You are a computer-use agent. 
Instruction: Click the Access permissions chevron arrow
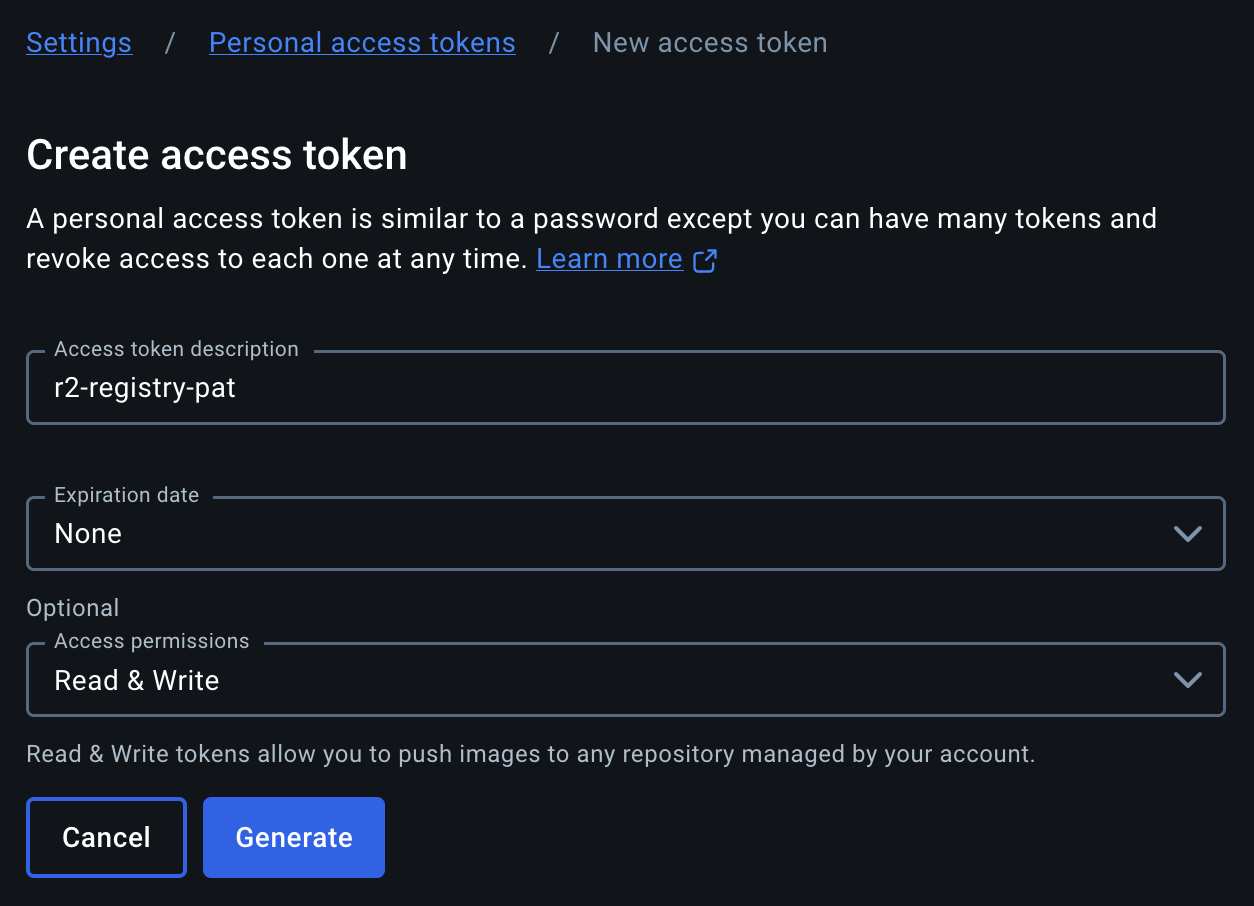1187,680
